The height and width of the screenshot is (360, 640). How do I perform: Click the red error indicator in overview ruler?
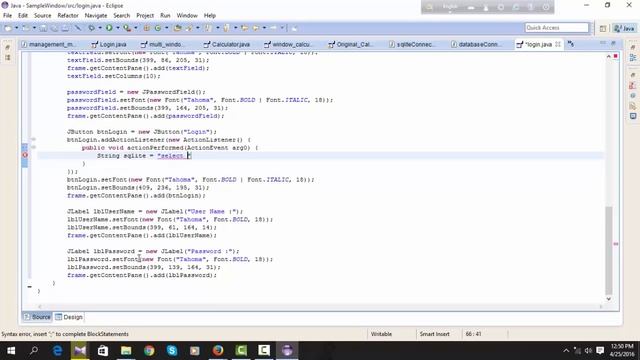tap(616, 56)
